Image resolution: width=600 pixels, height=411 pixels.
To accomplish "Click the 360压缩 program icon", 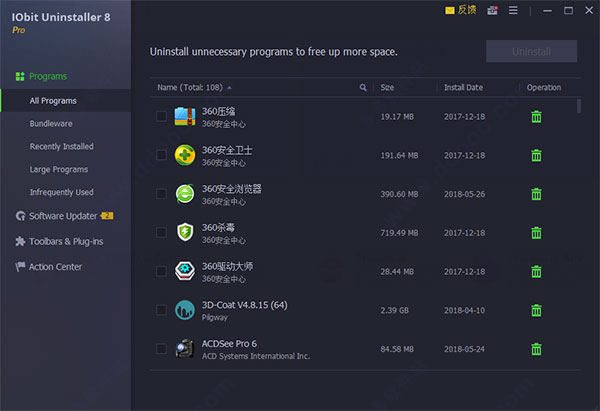I will (x=185, y=116).
